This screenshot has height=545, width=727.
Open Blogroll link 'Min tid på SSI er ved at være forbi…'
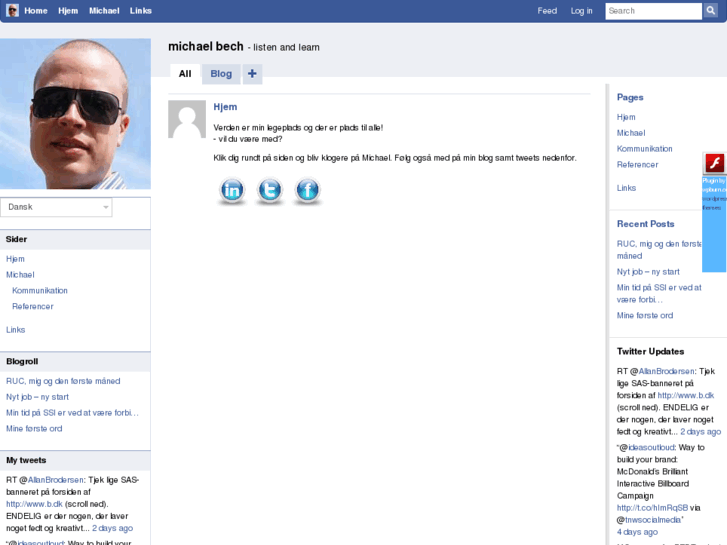coord(72,412)
